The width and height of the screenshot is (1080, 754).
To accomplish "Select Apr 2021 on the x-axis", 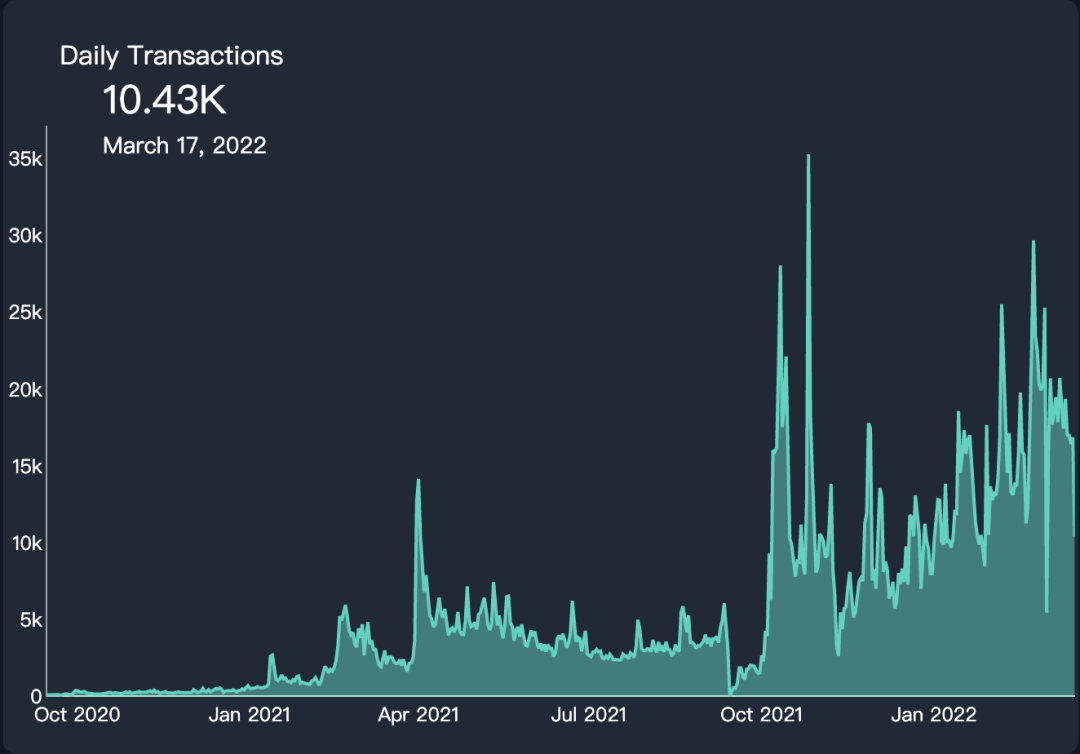I will [416, 715].
